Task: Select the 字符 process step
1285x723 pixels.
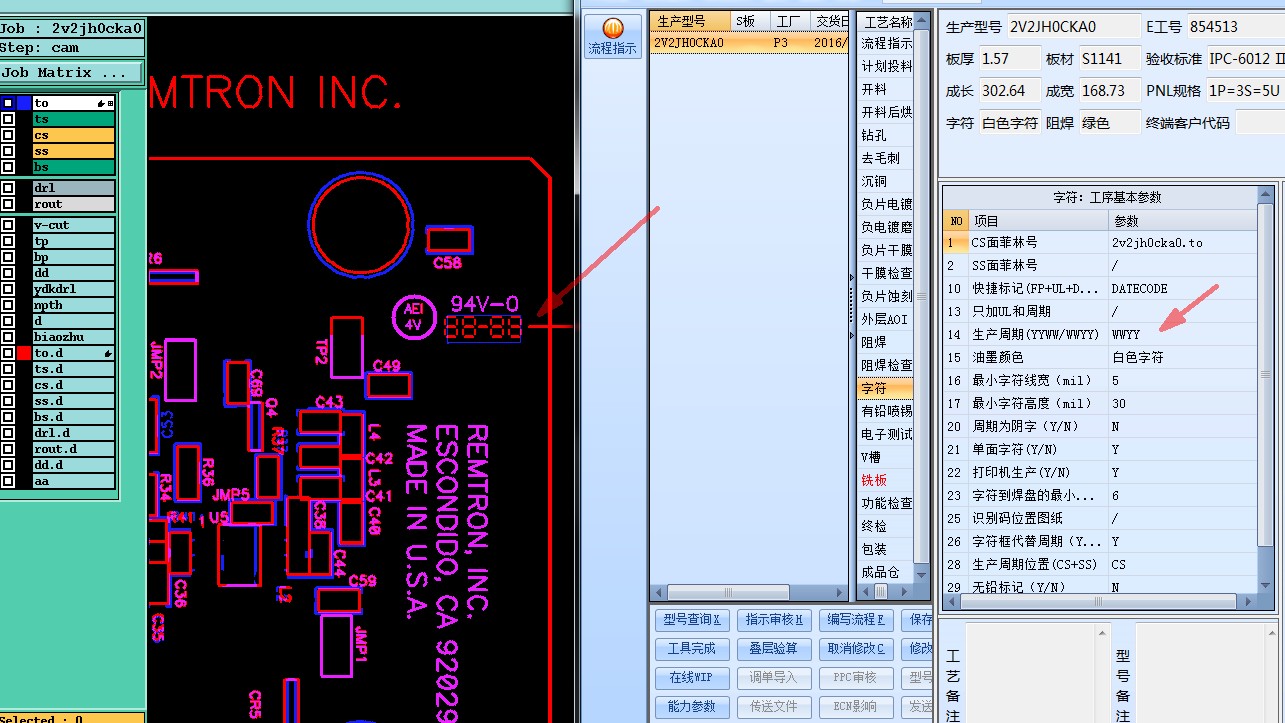Action: [x=886, y=388]
